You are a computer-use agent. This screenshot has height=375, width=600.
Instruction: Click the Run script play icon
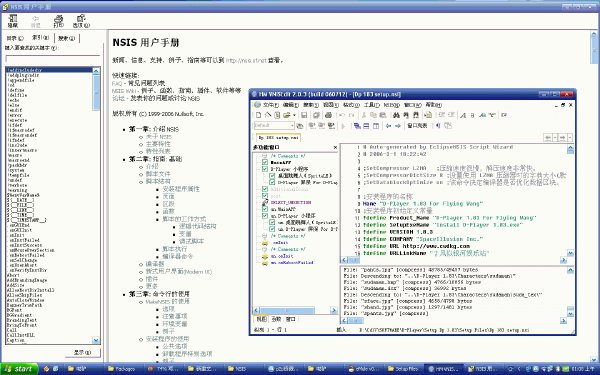(x=343, y=126)
